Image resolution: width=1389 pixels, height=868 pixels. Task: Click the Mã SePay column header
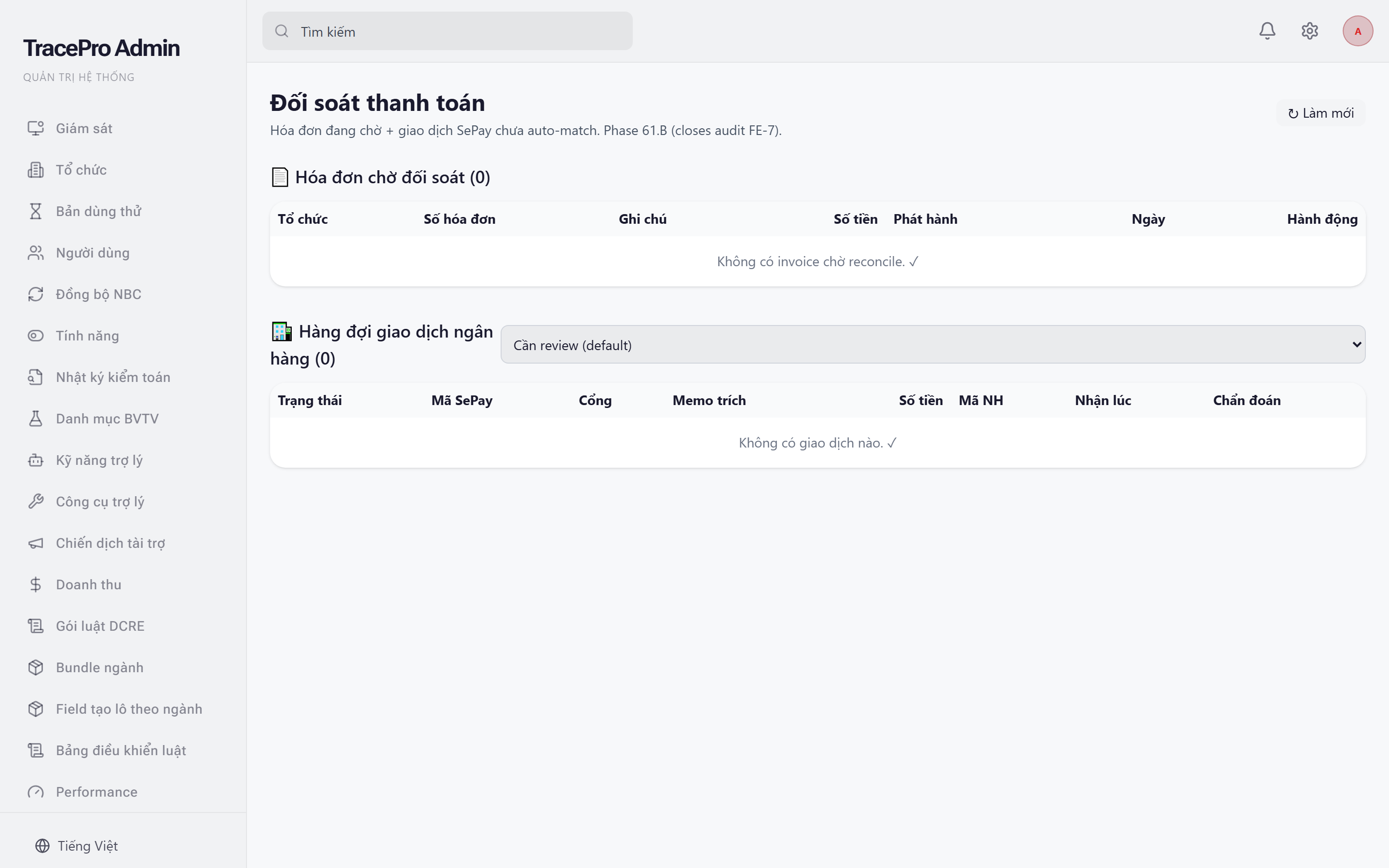click(x=462, y=401)
